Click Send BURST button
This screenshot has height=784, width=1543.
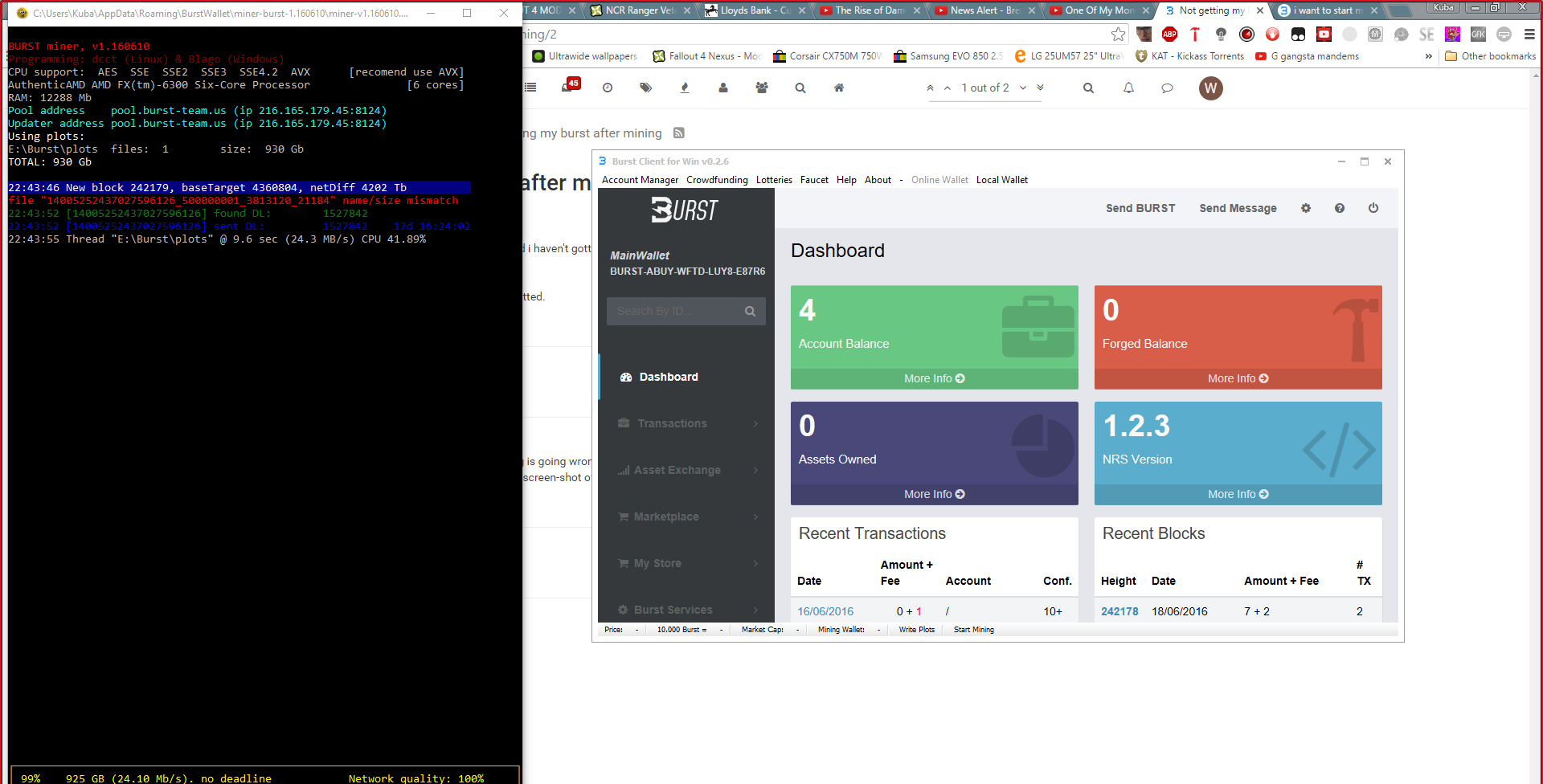click(1140, 208)
